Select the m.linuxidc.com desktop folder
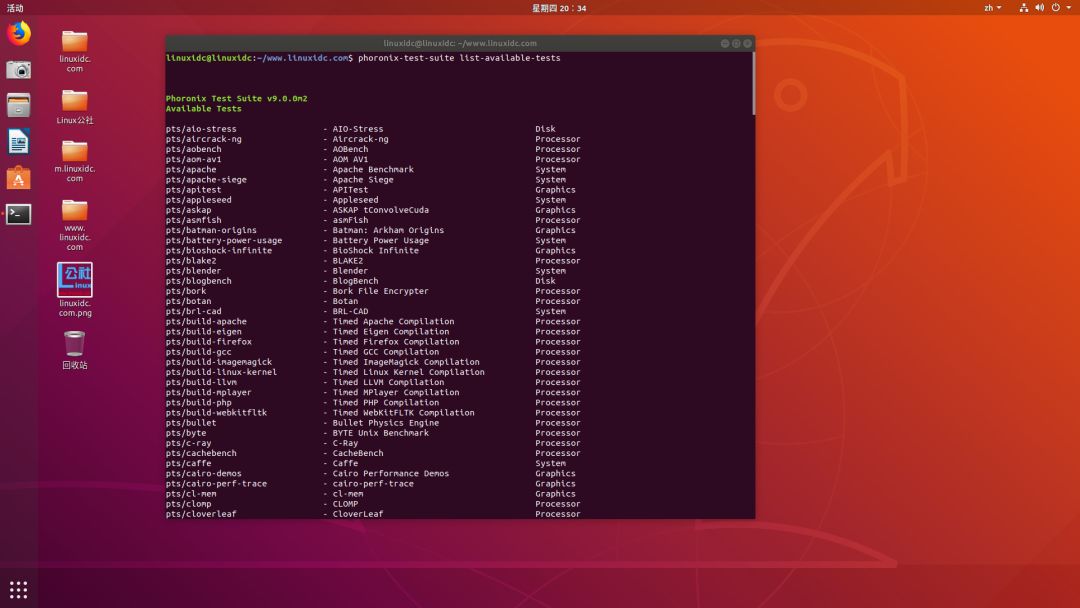 tap(74, 161)
